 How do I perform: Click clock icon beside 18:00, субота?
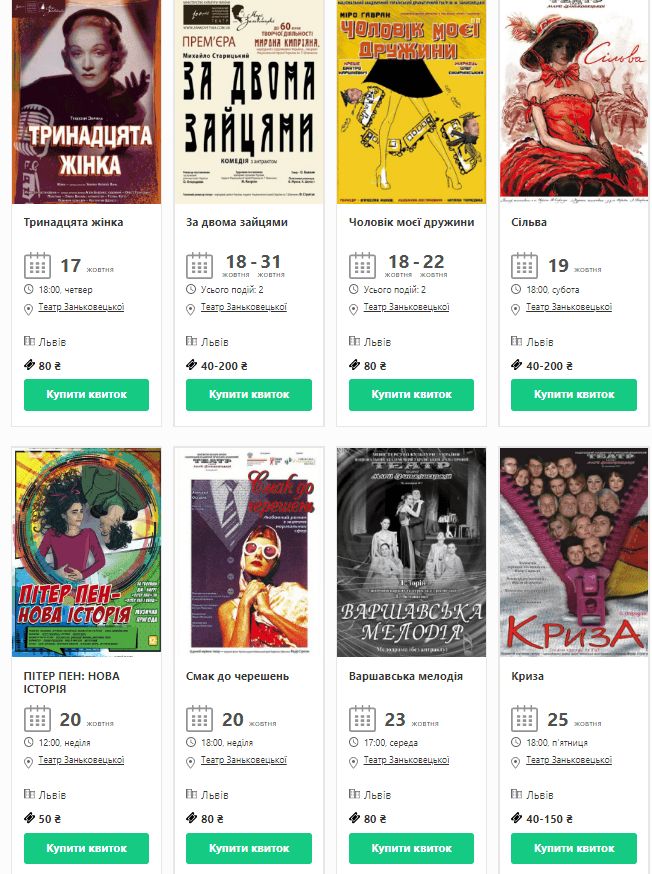point(516,289)
